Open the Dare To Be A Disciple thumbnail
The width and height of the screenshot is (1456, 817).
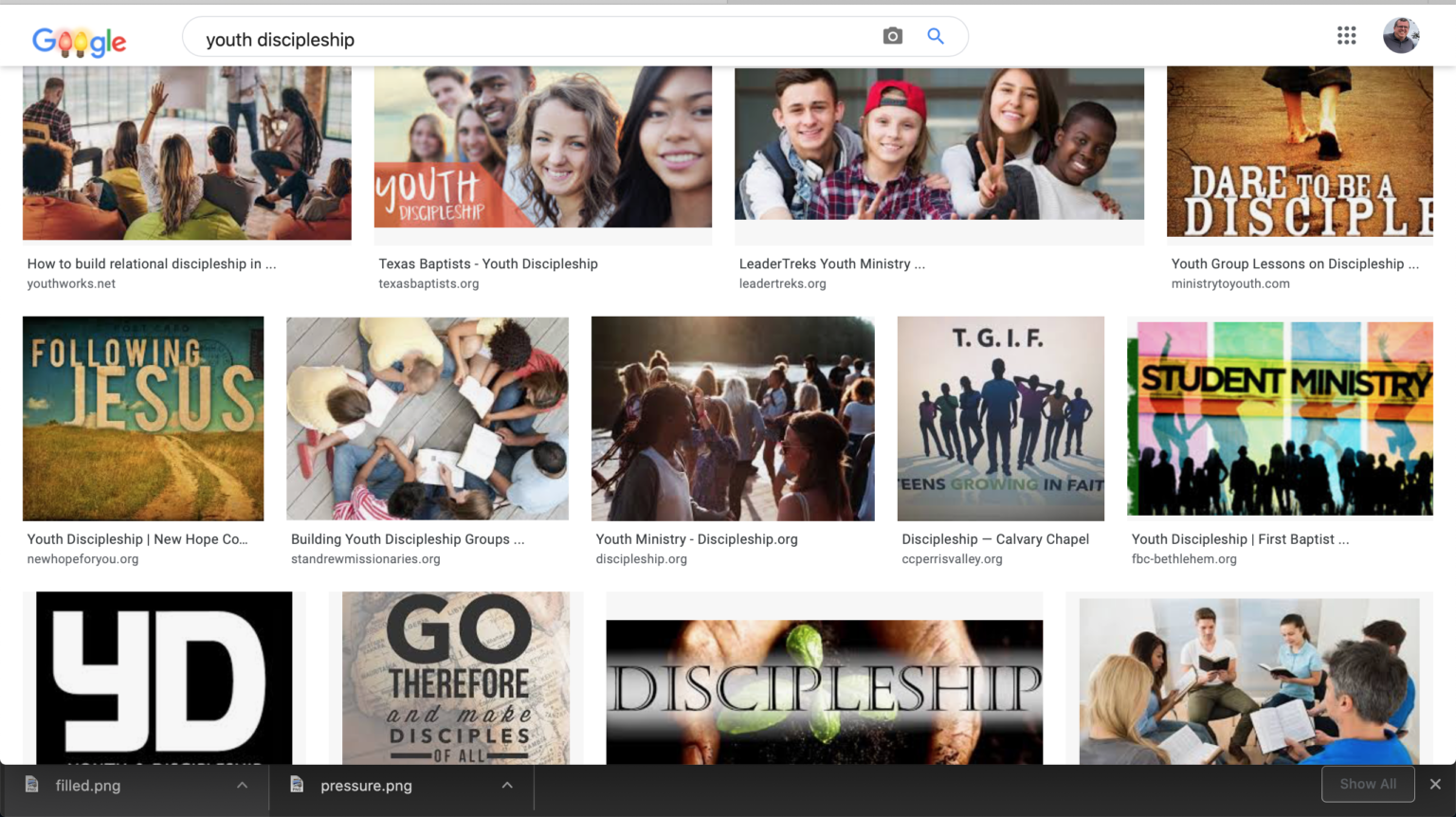click(1300, 152)
